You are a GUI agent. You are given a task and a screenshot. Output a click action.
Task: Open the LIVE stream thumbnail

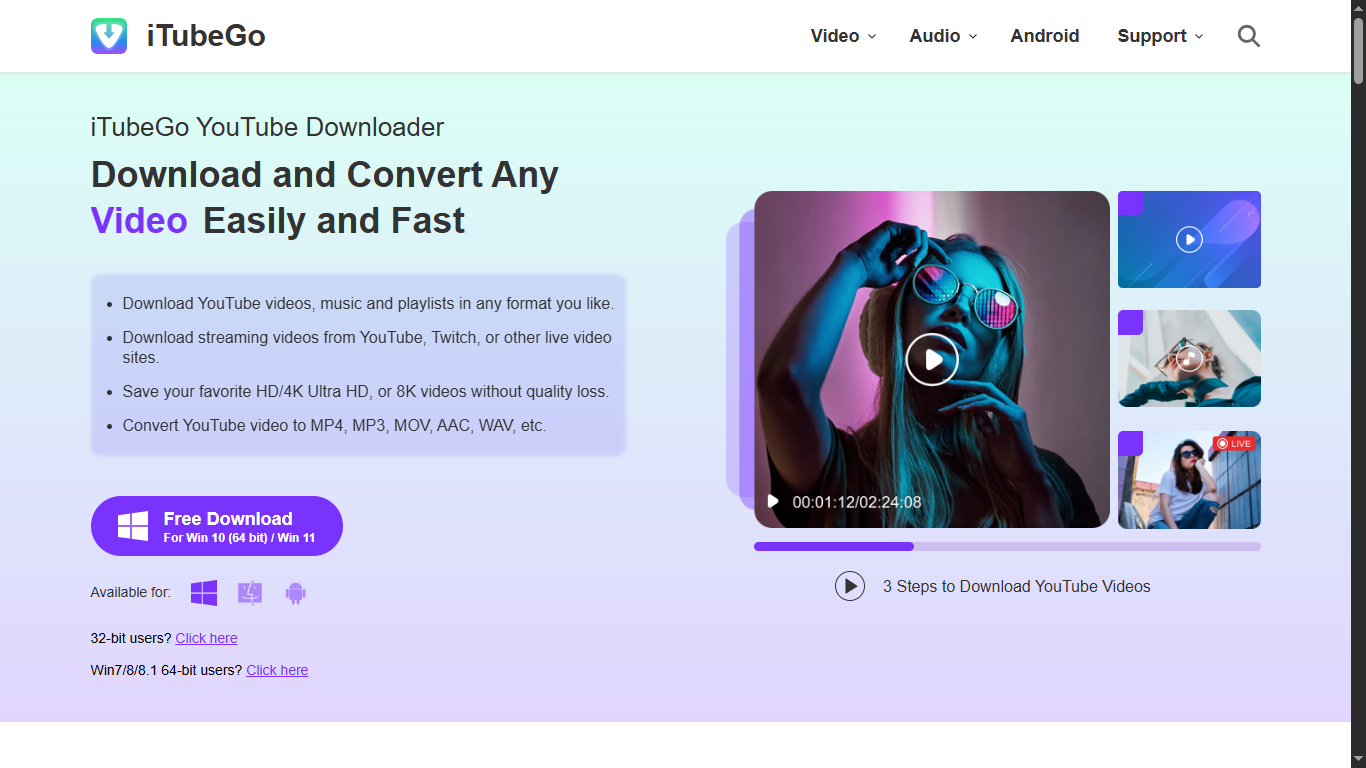[1189, 480]
